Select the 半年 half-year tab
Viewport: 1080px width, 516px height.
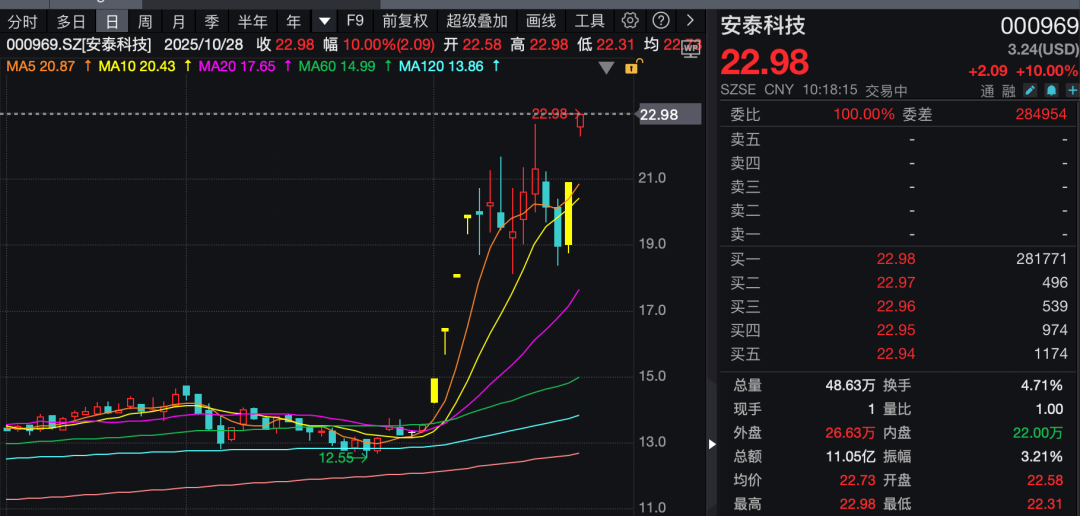(x=252, y=21)
